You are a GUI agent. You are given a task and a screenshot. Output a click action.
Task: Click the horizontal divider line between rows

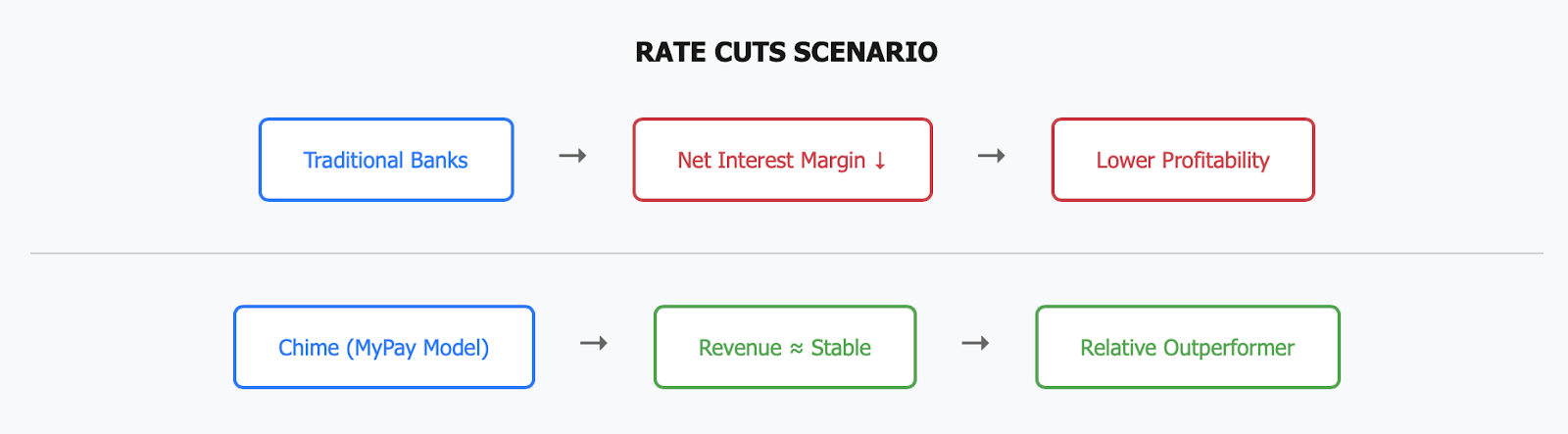click(786, 253)
